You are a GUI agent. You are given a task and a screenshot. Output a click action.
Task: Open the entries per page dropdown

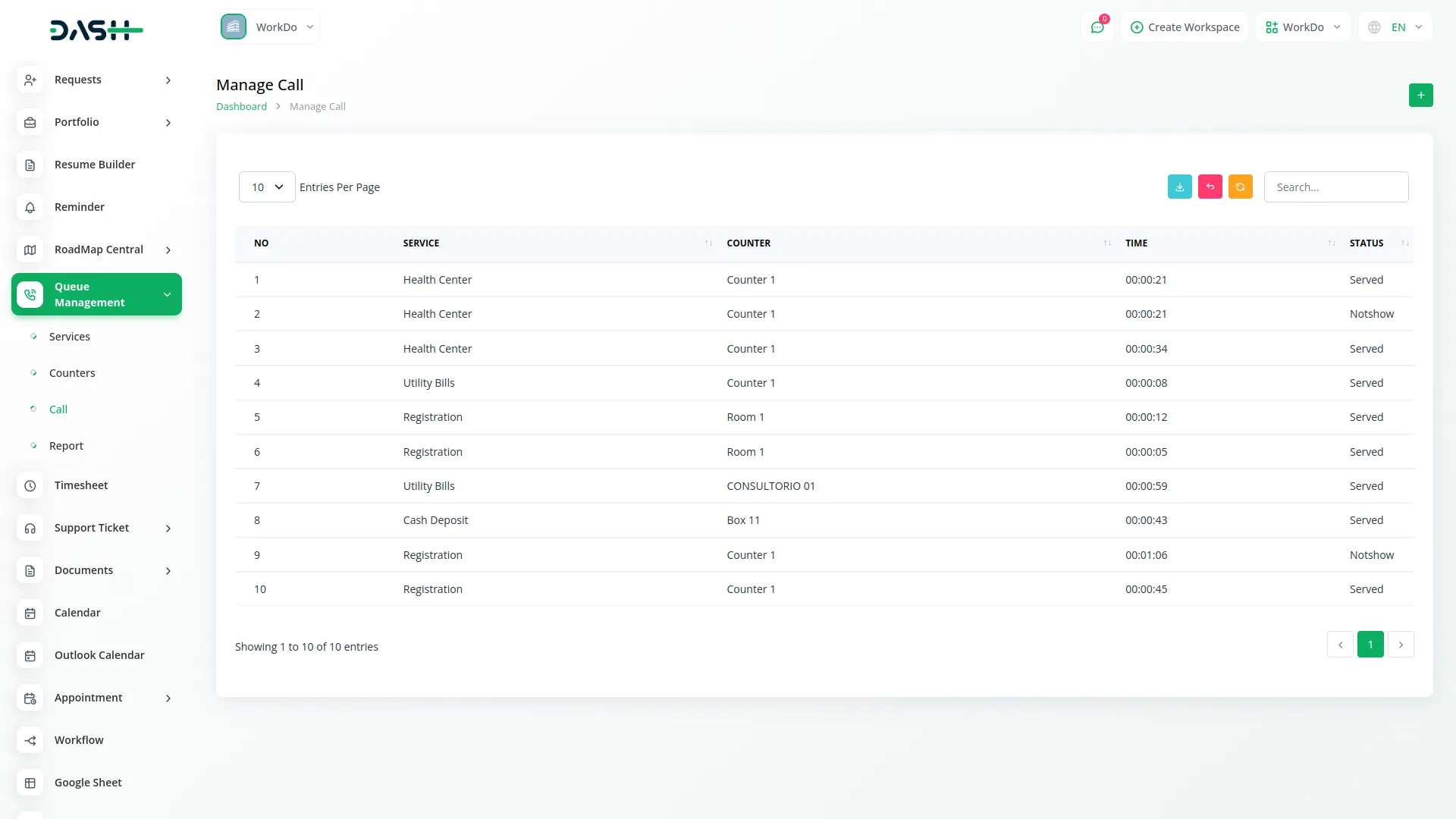coord(267,187)
